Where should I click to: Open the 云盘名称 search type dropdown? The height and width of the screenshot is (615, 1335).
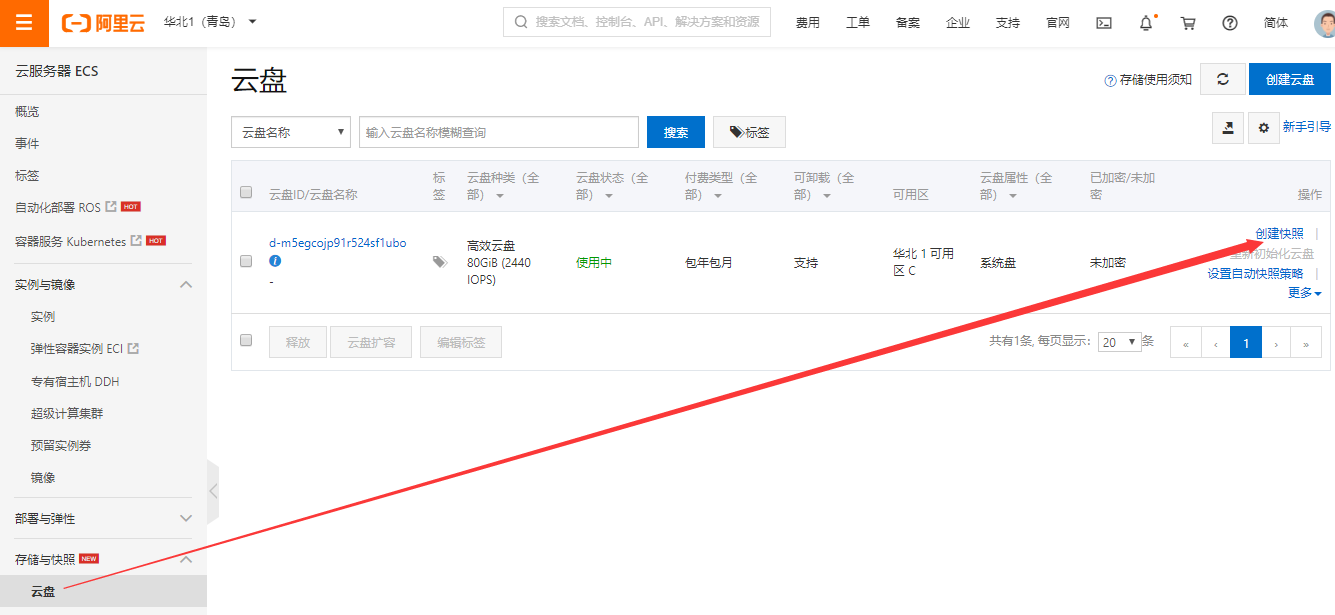pyautogui.click(x=291, y=132)
